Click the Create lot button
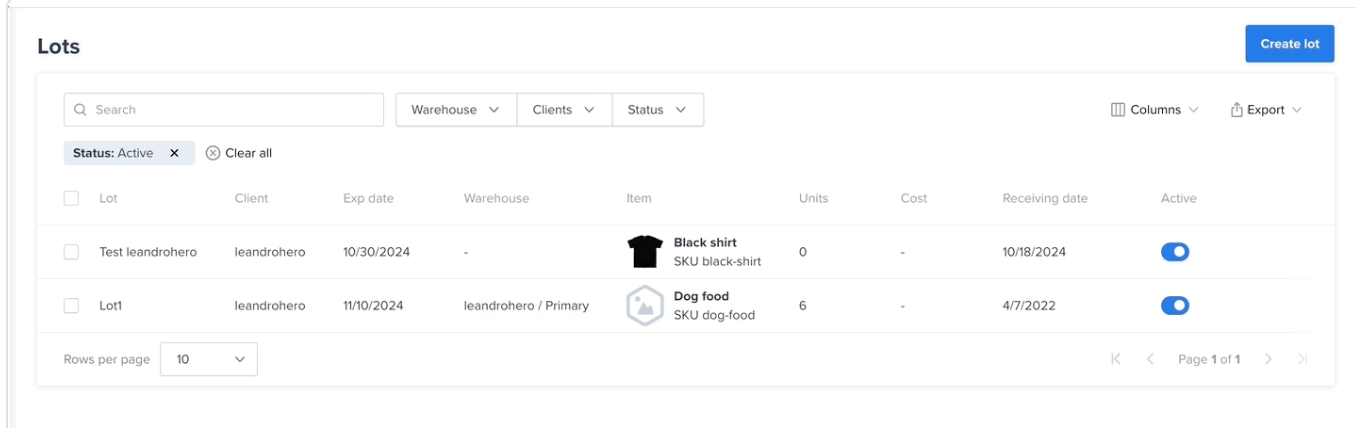 click(1289, 44)
